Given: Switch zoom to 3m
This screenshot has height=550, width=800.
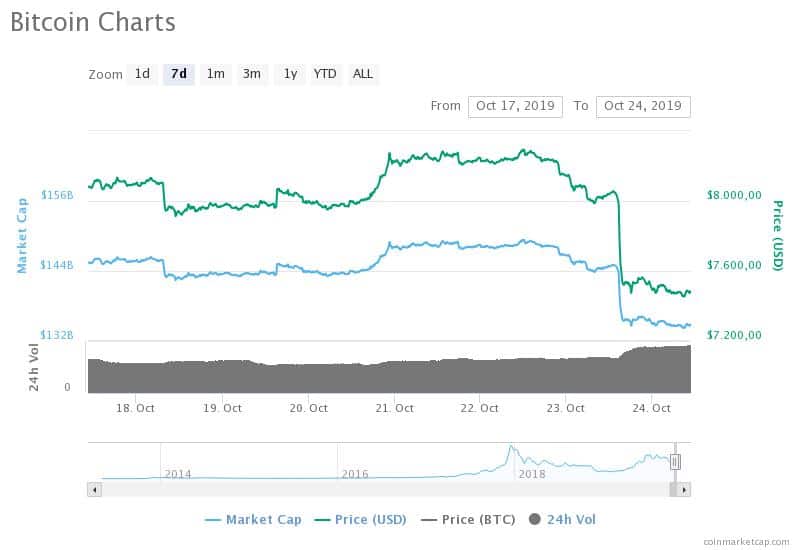Looking at the screenshot, I should pos(252,74).
